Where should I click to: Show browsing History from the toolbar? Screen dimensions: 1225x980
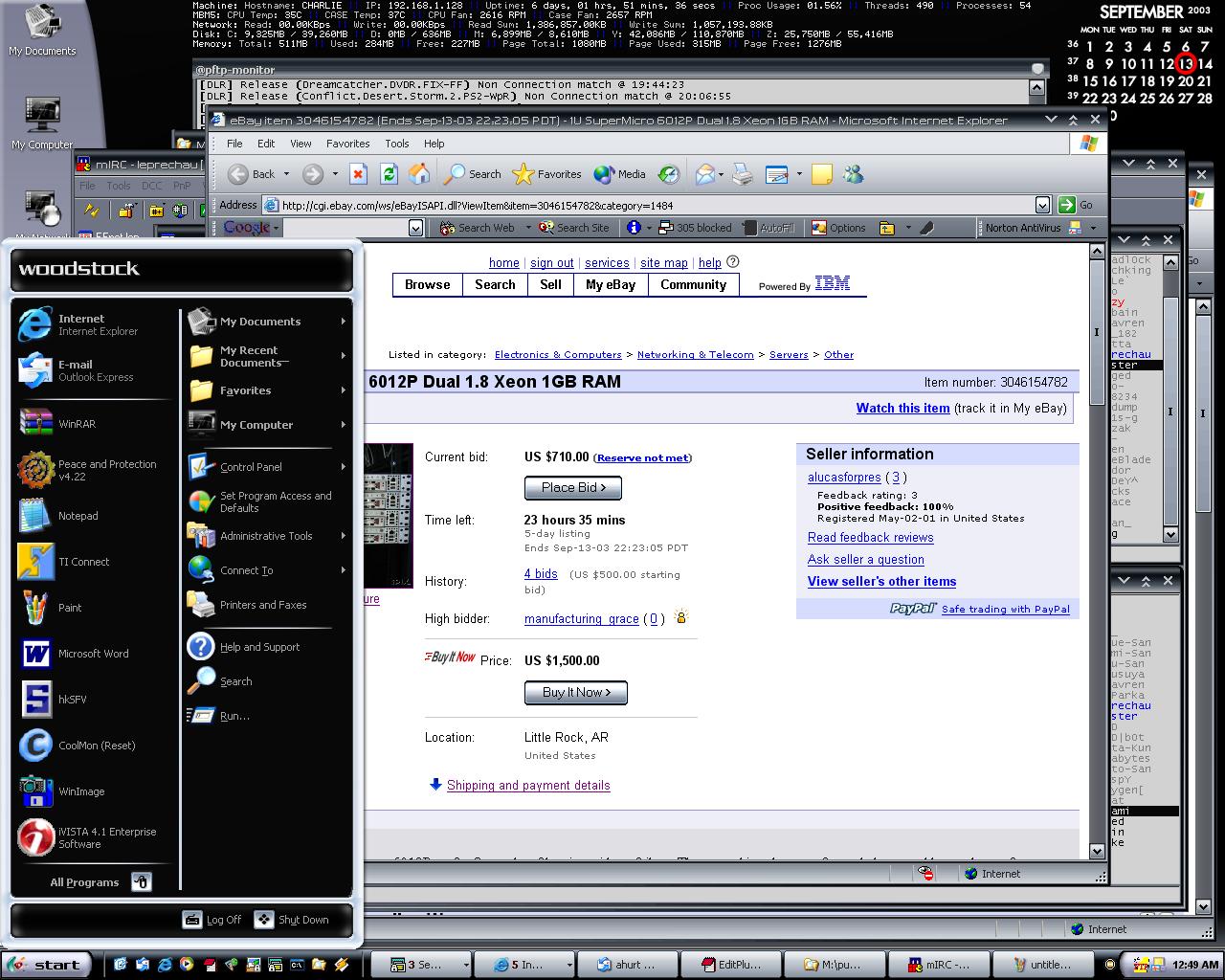669,174
